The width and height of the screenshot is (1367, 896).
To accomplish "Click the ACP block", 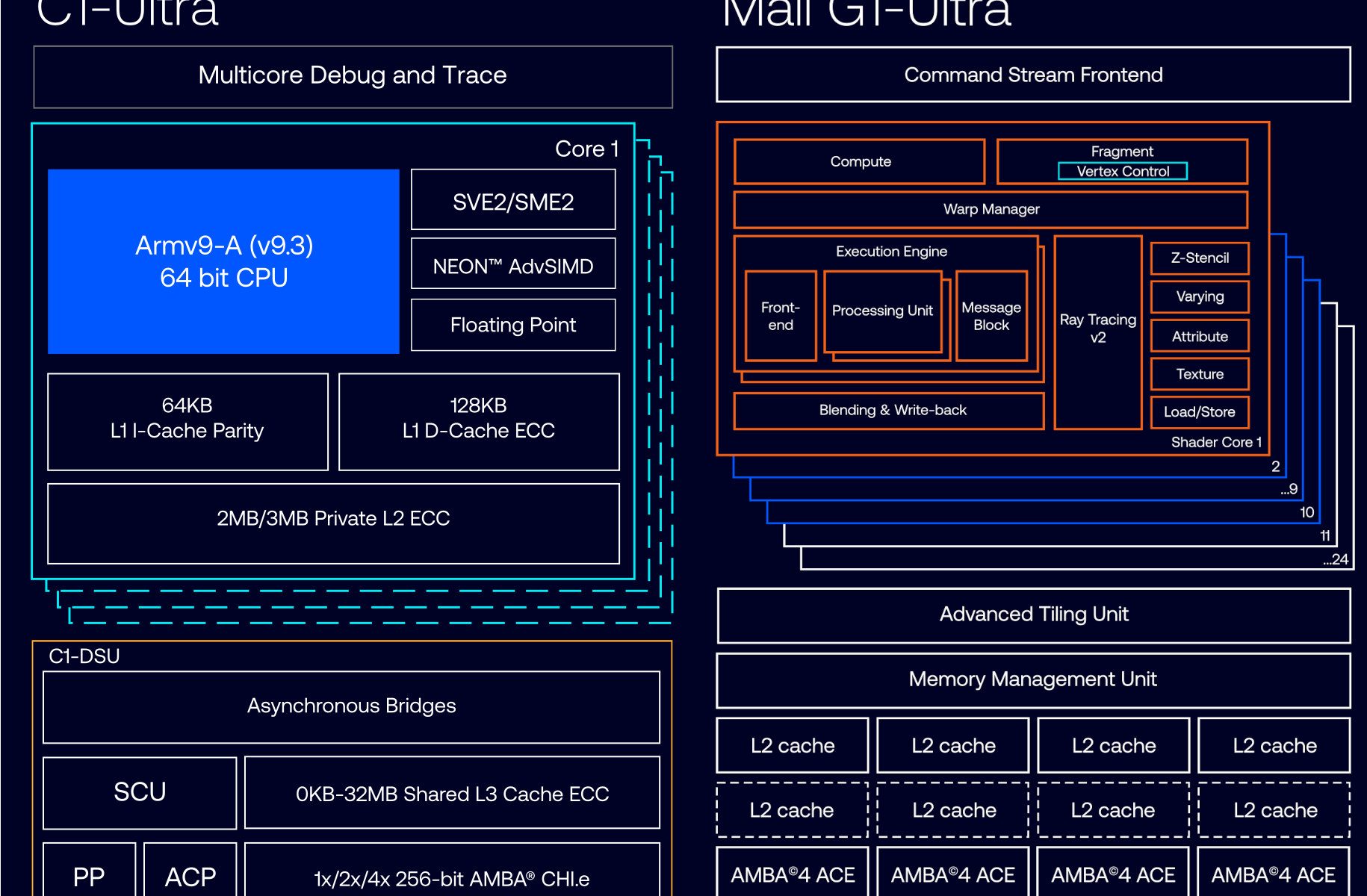I will (190, 870).
